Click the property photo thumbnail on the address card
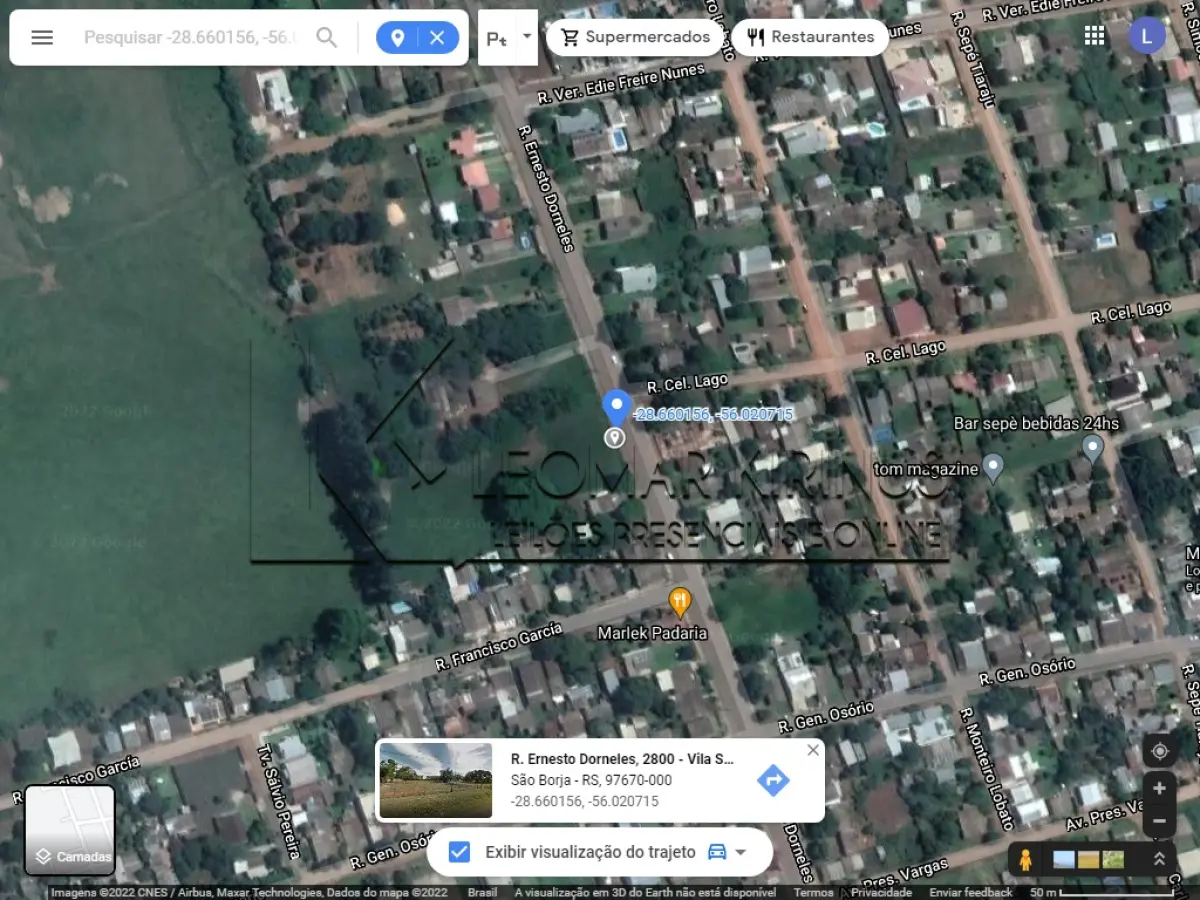The width and height of the screenshot is (1200, 900). [x=434, y=780]
